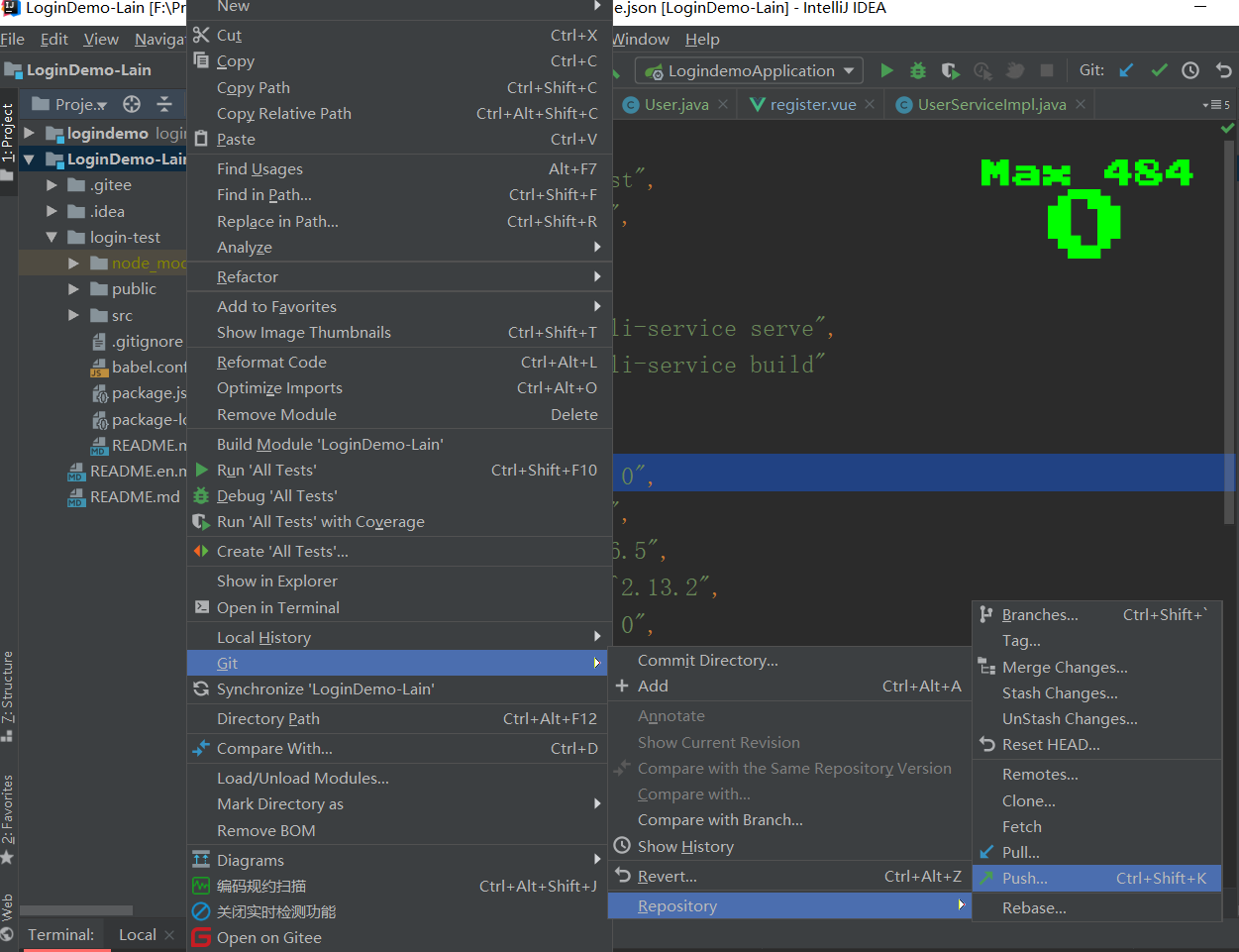Image resolution: width=1239 pixels, height=952 pixels.
Task: Expand the src folder
Action: tap(73, 315)
